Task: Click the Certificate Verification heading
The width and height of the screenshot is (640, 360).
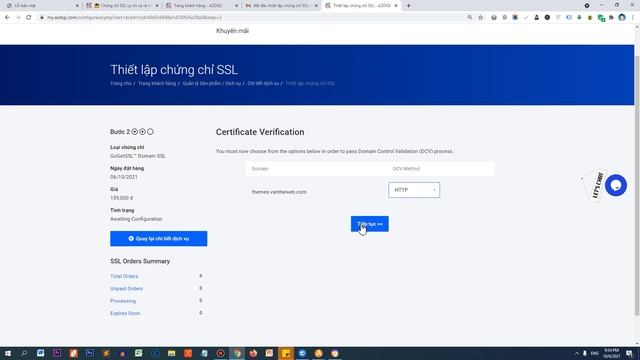Action: [x=260, y=132]
